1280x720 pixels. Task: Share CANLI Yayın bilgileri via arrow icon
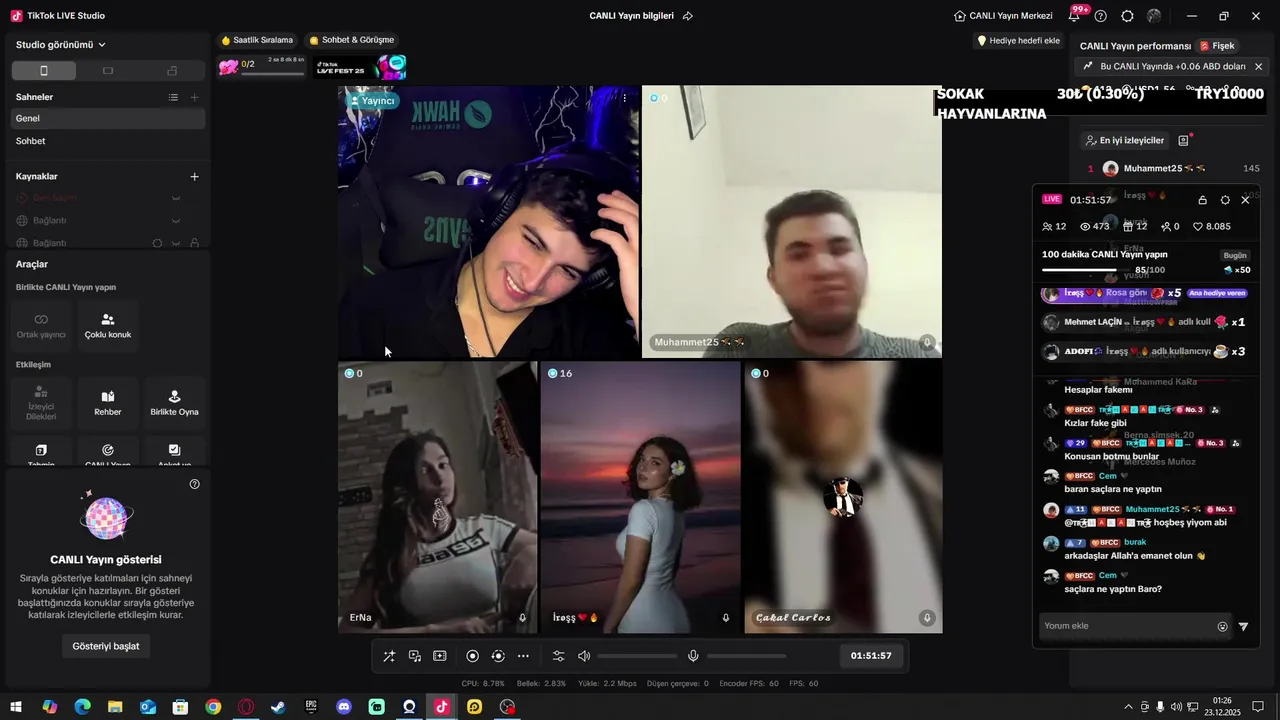click(x=688, y=16)
